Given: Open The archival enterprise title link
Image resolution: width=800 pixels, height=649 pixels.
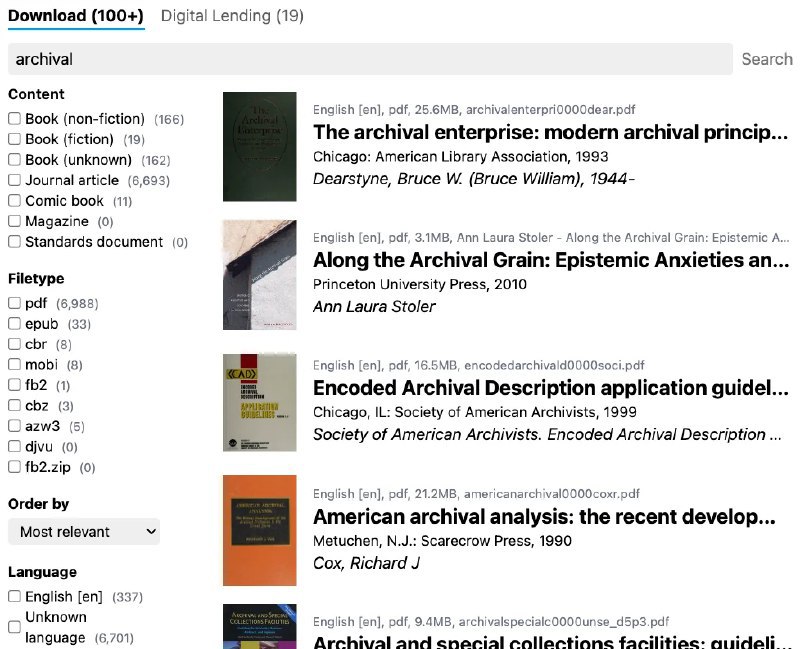Looking at the screenshot, I should point(550,133).
